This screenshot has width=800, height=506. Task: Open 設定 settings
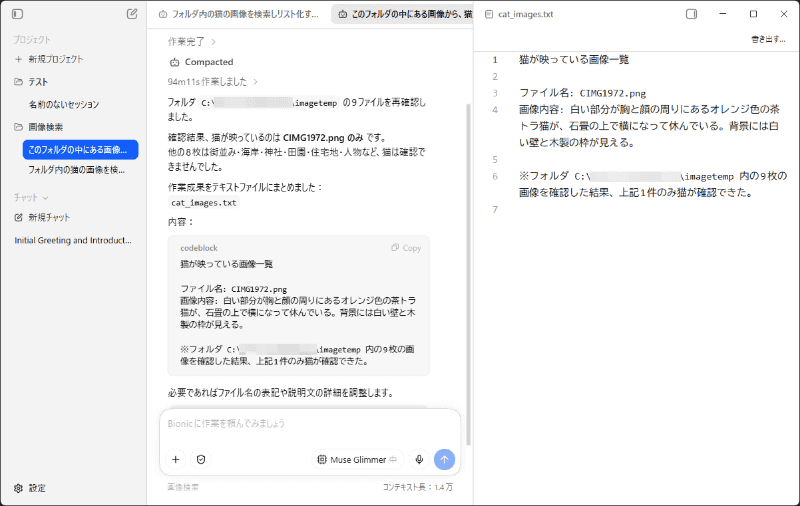click(30, 488)
